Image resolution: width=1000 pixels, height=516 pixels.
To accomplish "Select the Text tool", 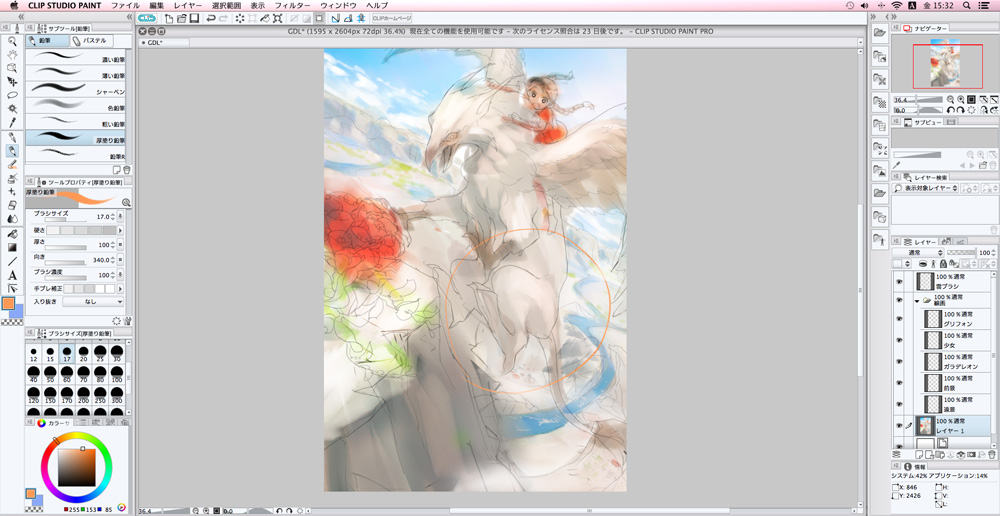I will pyautogui.click(x=12, y=276).
